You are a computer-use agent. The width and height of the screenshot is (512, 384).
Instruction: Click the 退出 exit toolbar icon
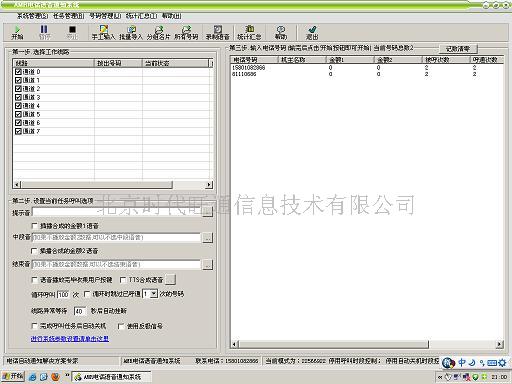point(312,32)
